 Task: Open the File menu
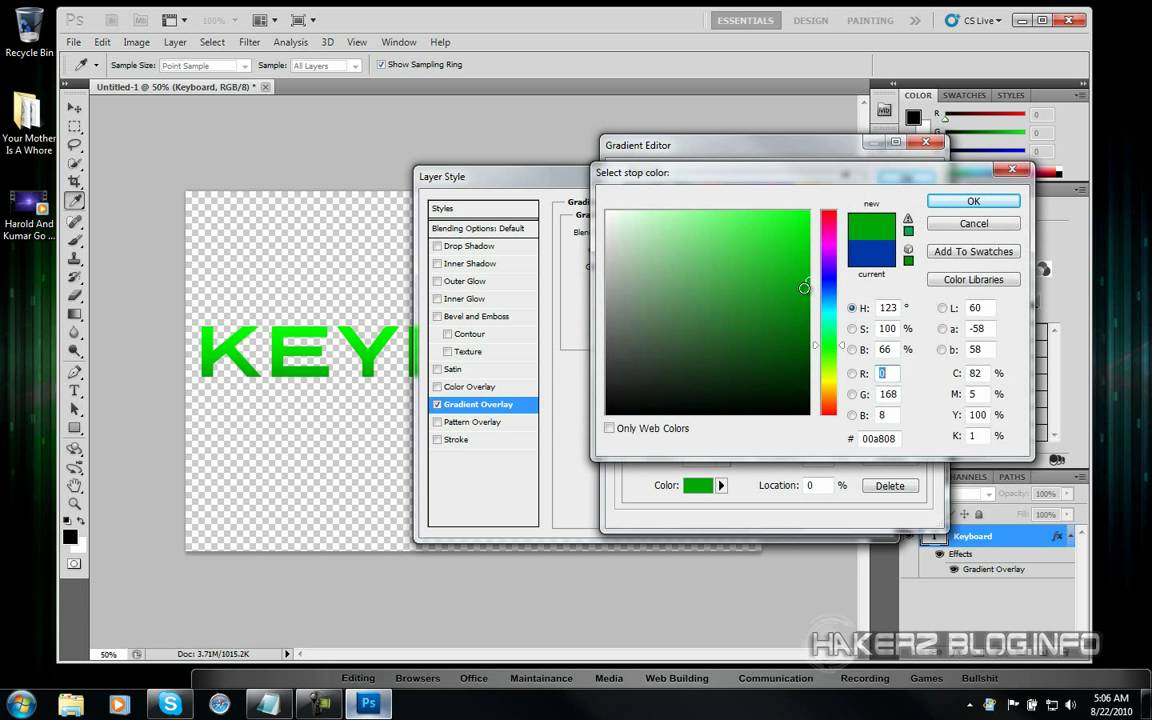[73, 43]
